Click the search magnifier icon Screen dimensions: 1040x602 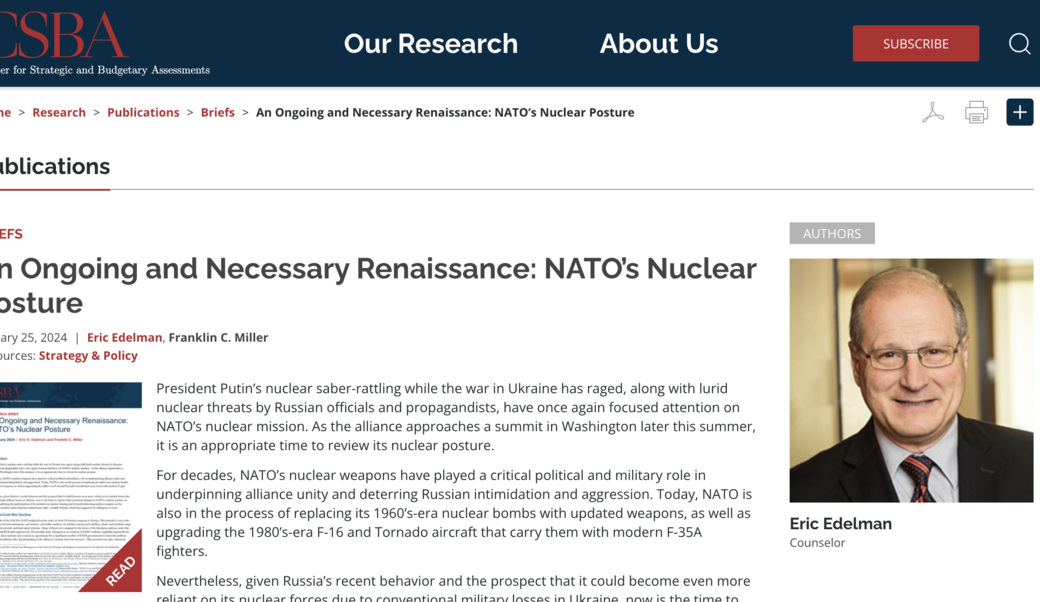coord(1019,44)
